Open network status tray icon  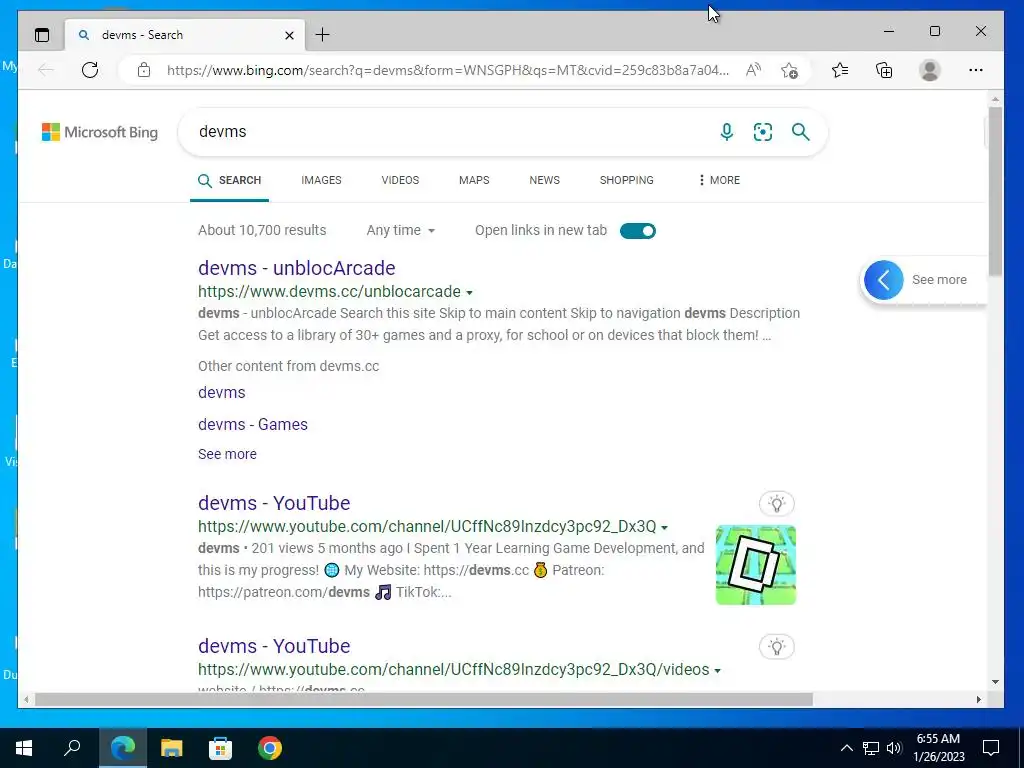871,748
